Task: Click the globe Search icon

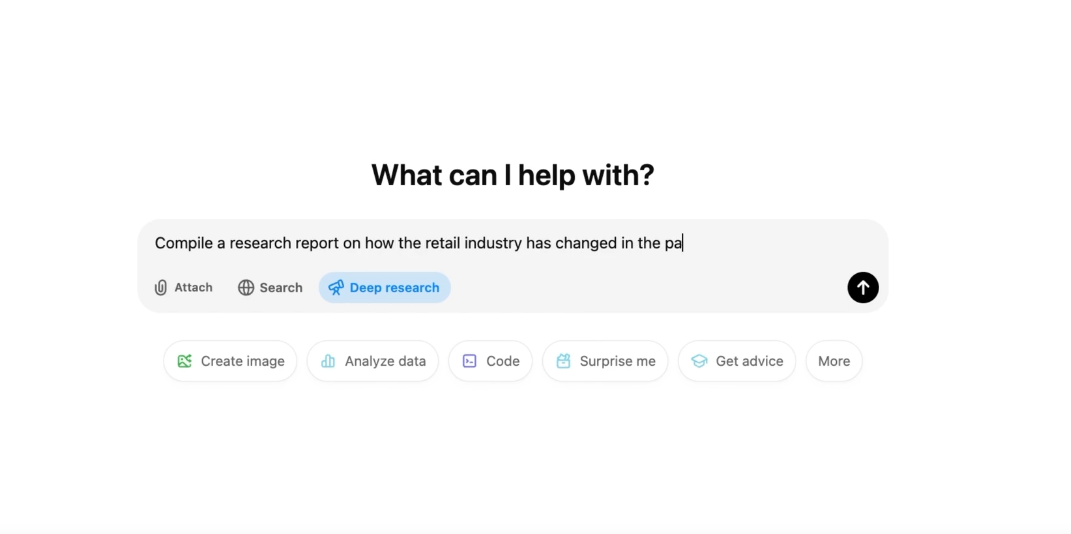Action: (x=246, y=288)
